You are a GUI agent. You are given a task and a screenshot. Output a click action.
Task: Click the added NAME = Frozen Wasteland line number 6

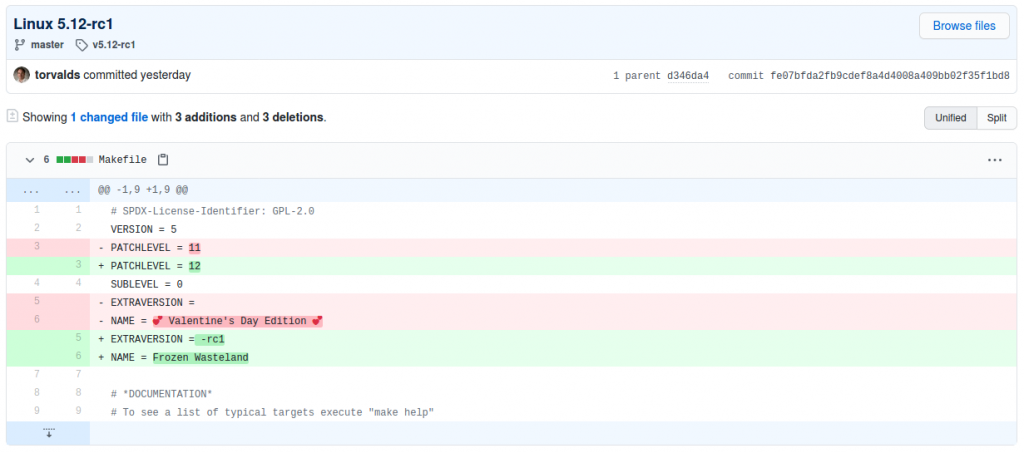[76, 358]
